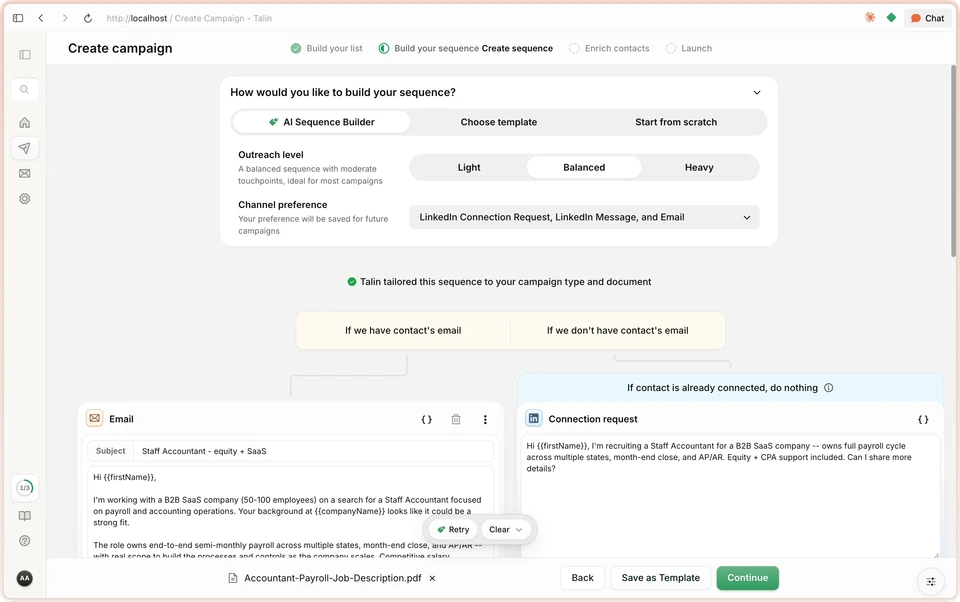
Task: Open the help question mark icon
Action: tap(24, 541)
